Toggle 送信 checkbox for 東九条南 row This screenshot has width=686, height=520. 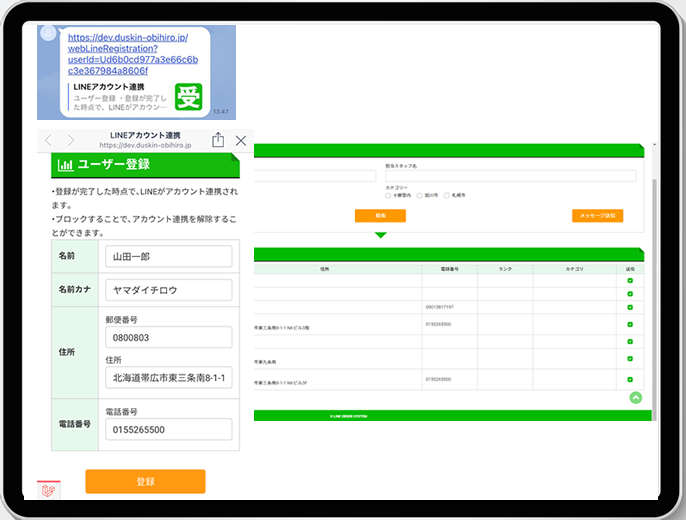[630, 359]
